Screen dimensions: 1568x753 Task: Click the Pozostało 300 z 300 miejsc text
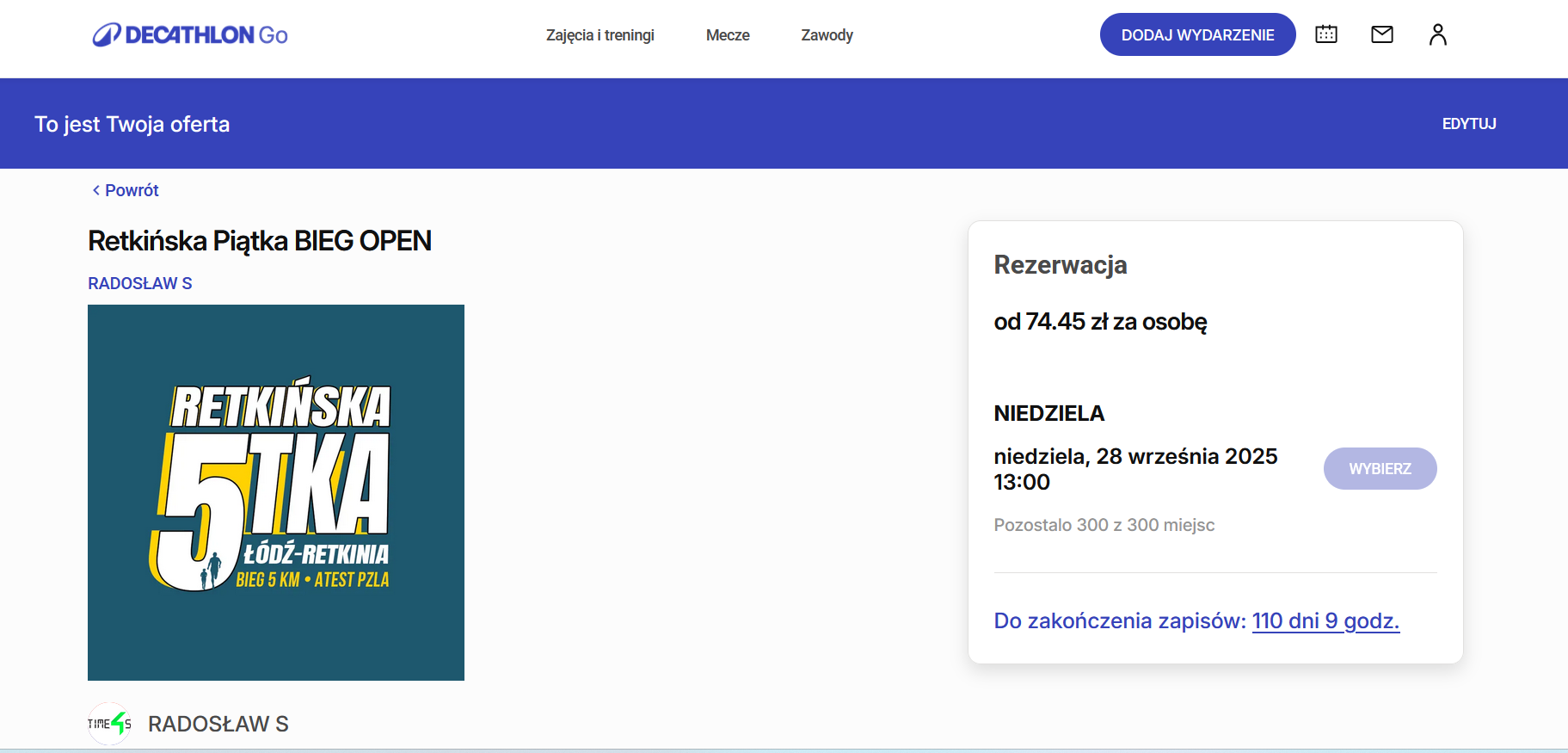(1104, 525)
